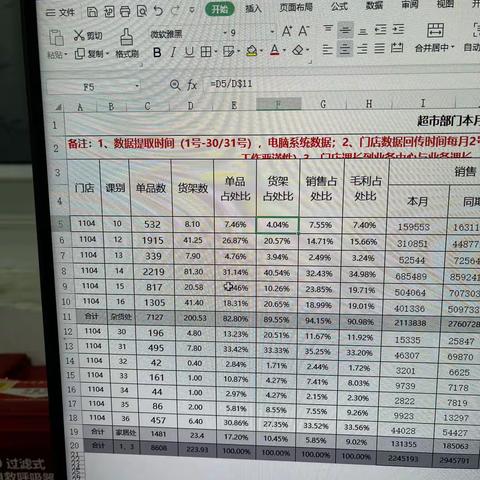This screenshot has width=480, height=480.
Task: Open the File (文件) menu
Action: [x=61, y=12]
